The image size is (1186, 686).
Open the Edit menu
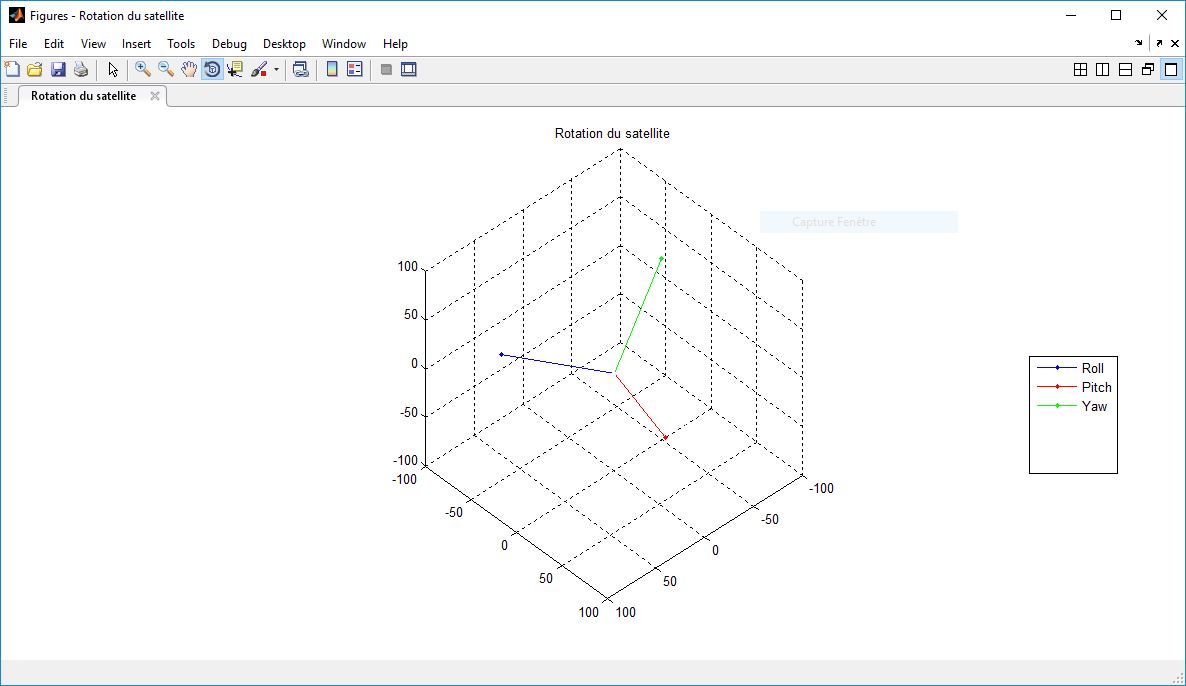click(54, 44)
